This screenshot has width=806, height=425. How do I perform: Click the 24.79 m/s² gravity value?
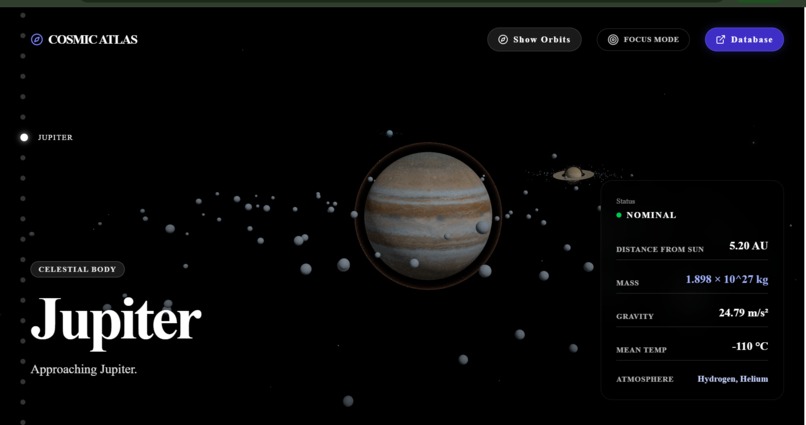(743, 312)
